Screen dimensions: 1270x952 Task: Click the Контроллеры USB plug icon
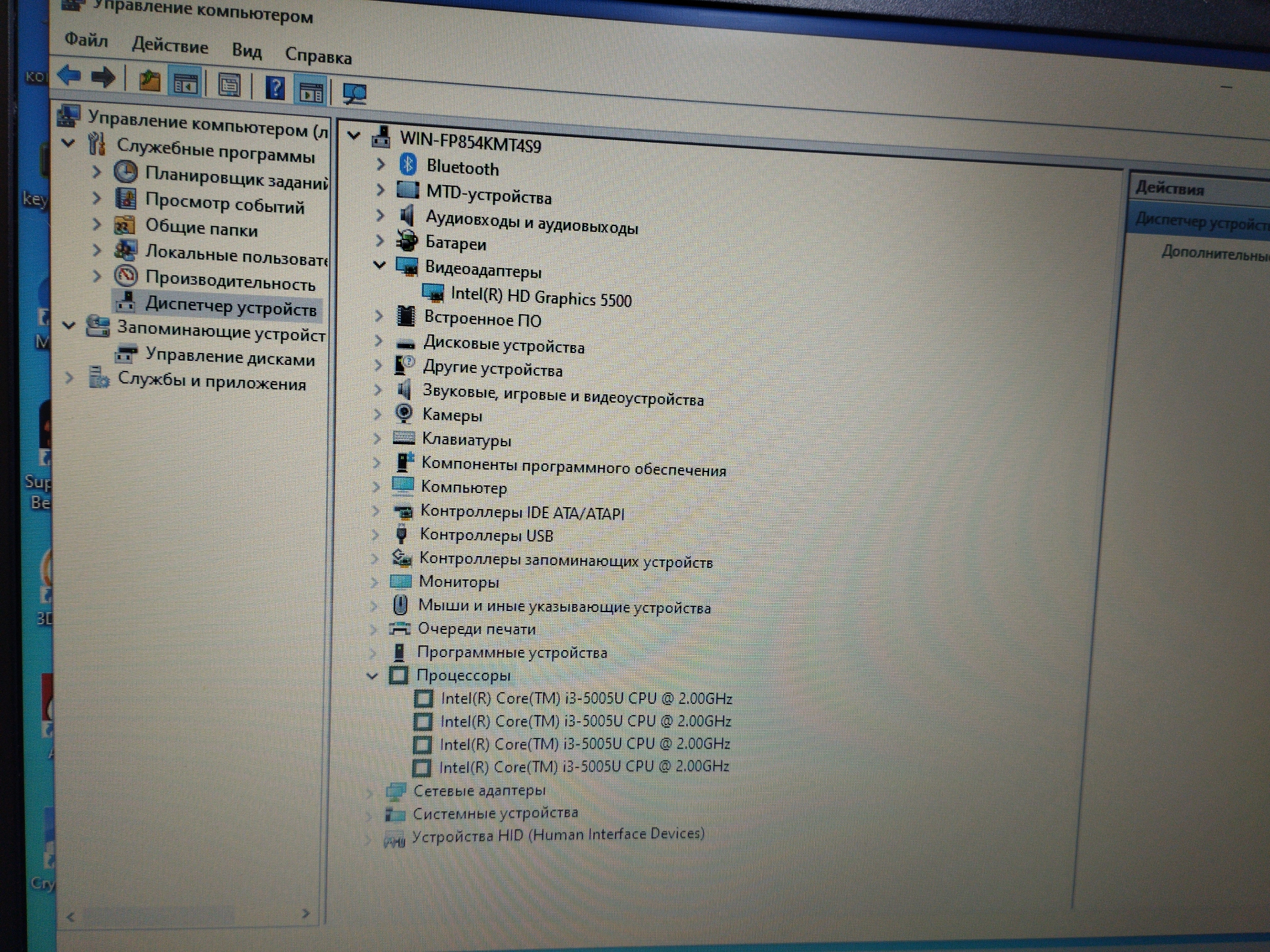(x=401, y=533)
